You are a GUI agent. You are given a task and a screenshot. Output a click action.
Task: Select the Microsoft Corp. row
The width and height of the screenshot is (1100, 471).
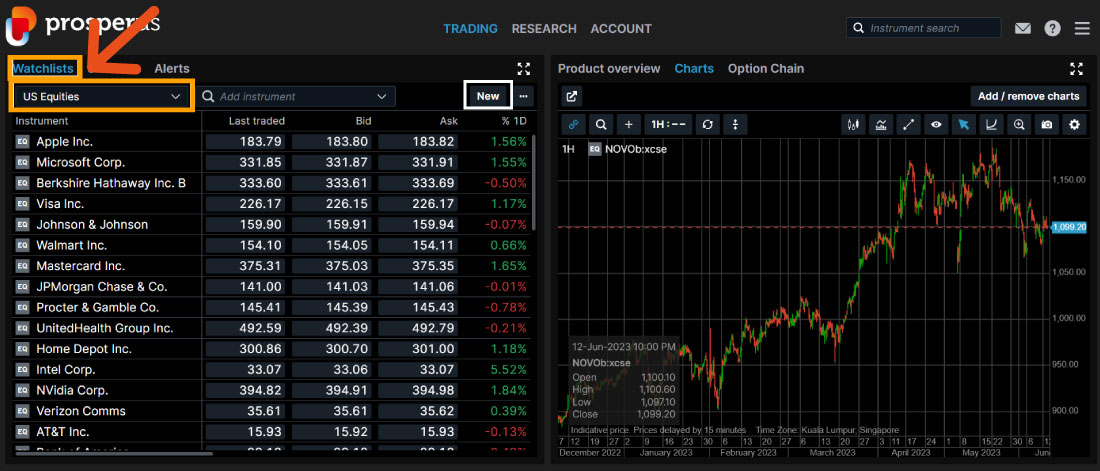pos(271,162)
